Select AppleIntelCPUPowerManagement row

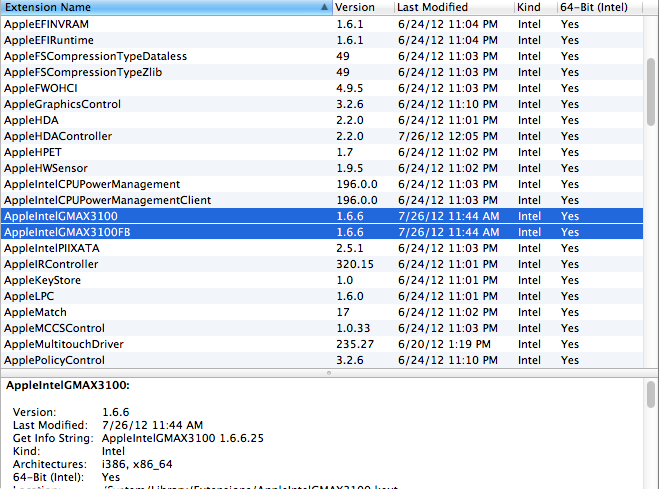[x=322, y=184]
